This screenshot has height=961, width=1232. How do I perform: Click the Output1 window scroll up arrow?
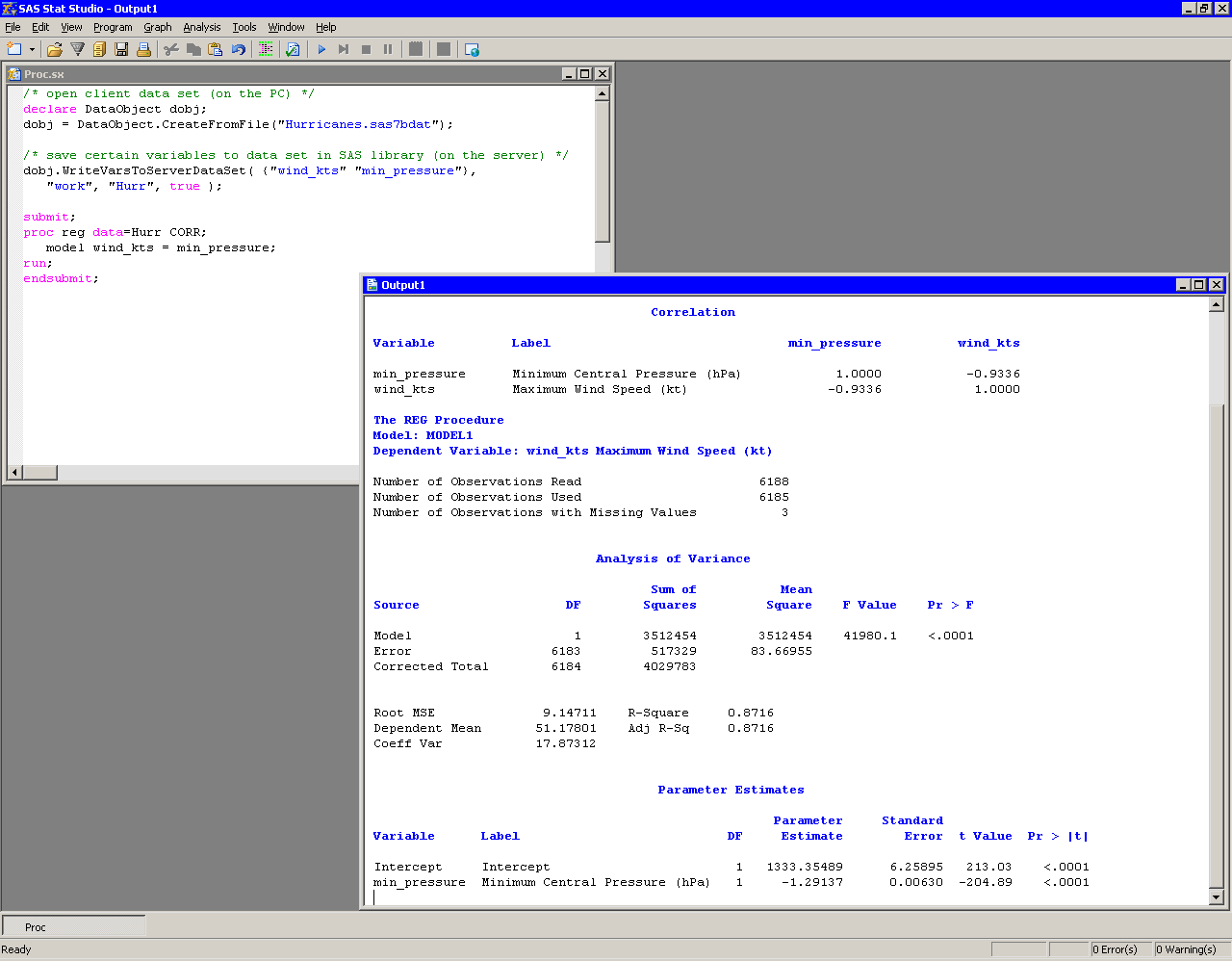coord(1216,305)
